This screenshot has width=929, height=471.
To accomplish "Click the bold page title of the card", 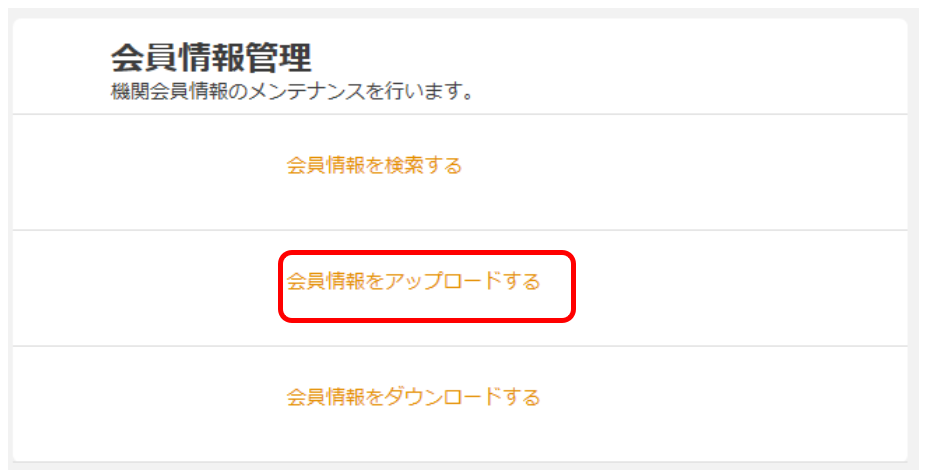I will [x=210, y=57].
